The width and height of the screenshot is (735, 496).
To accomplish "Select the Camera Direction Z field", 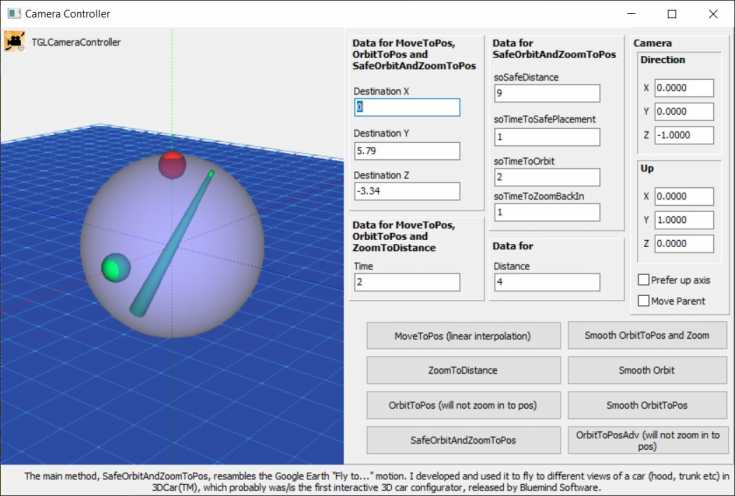I will [685, 135].
